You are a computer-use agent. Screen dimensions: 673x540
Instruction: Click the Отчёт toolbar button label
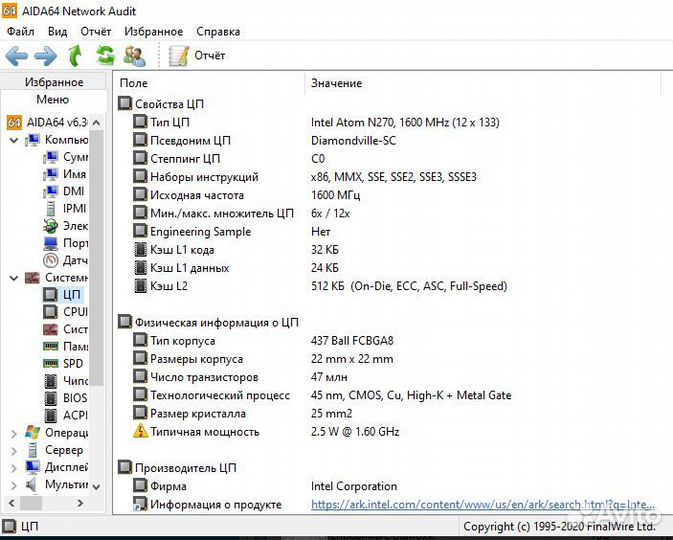coord(209,55)
